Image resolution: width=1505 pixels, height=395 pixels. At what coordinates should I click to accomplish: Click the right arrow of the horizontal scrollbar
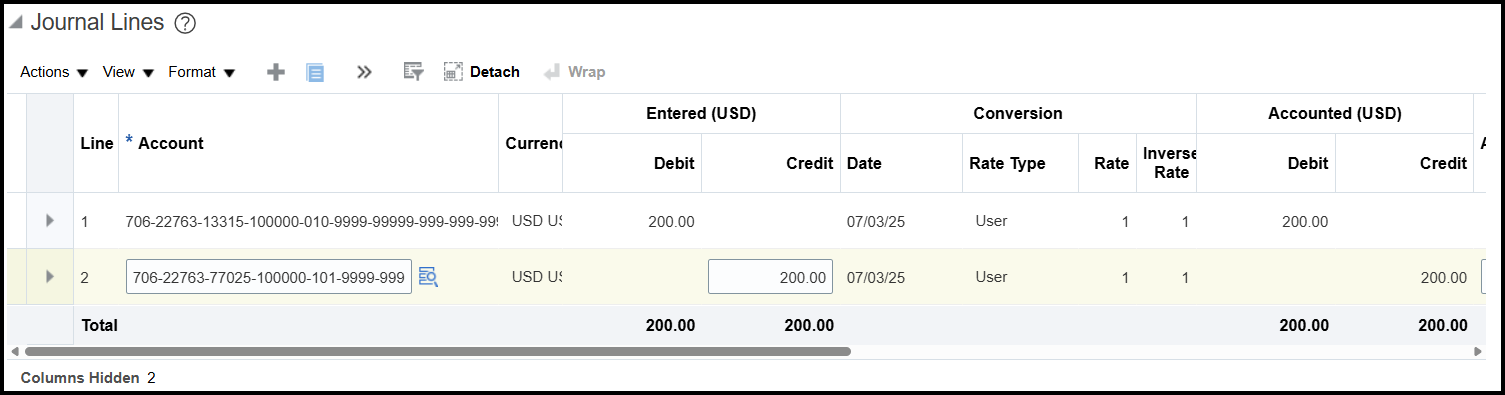pyautogui.click(x=1478, y=352)
